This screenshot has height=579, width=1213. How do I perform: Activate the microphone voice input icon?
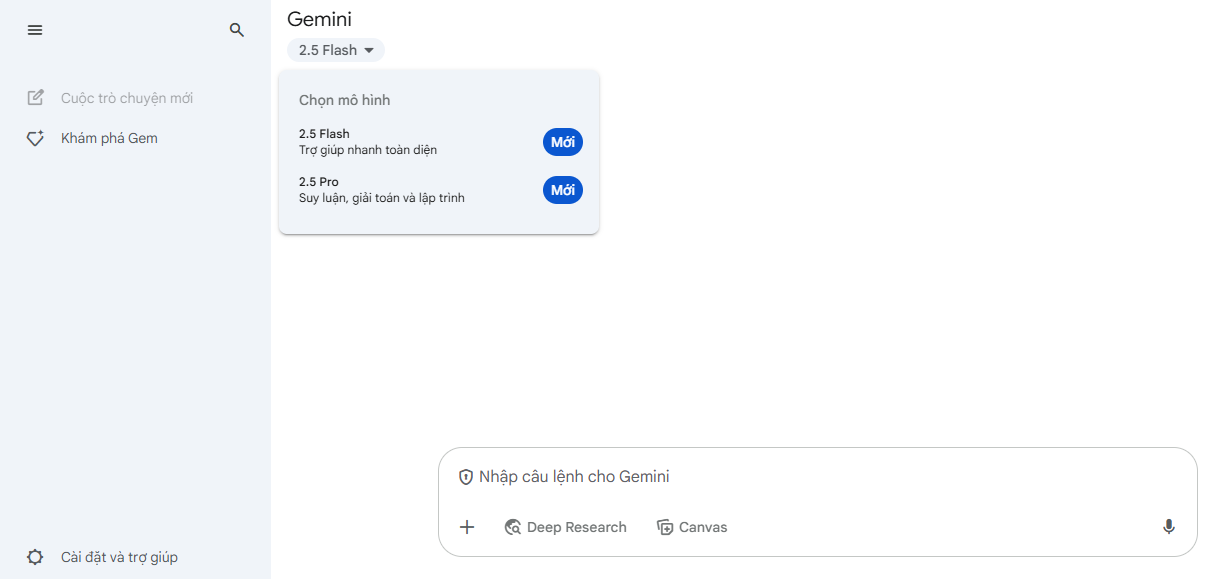pos(1169,527)
